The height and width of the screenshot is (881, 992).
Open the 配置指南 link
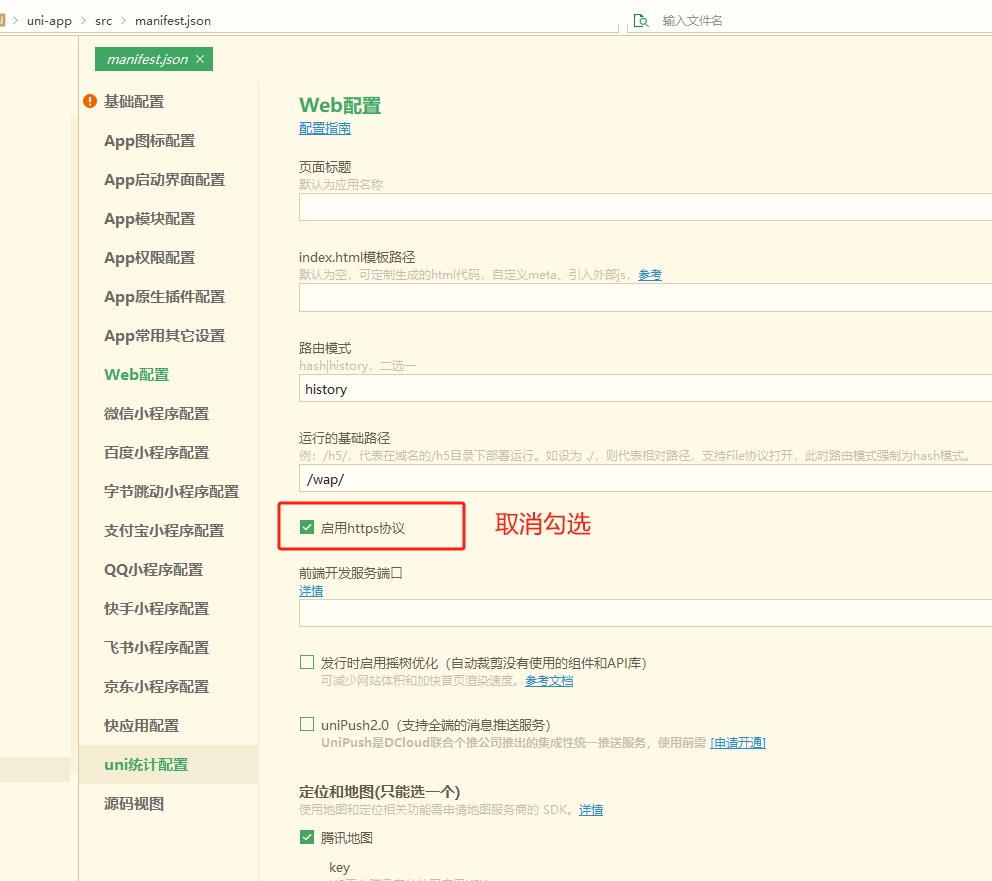tap(324, 128)
